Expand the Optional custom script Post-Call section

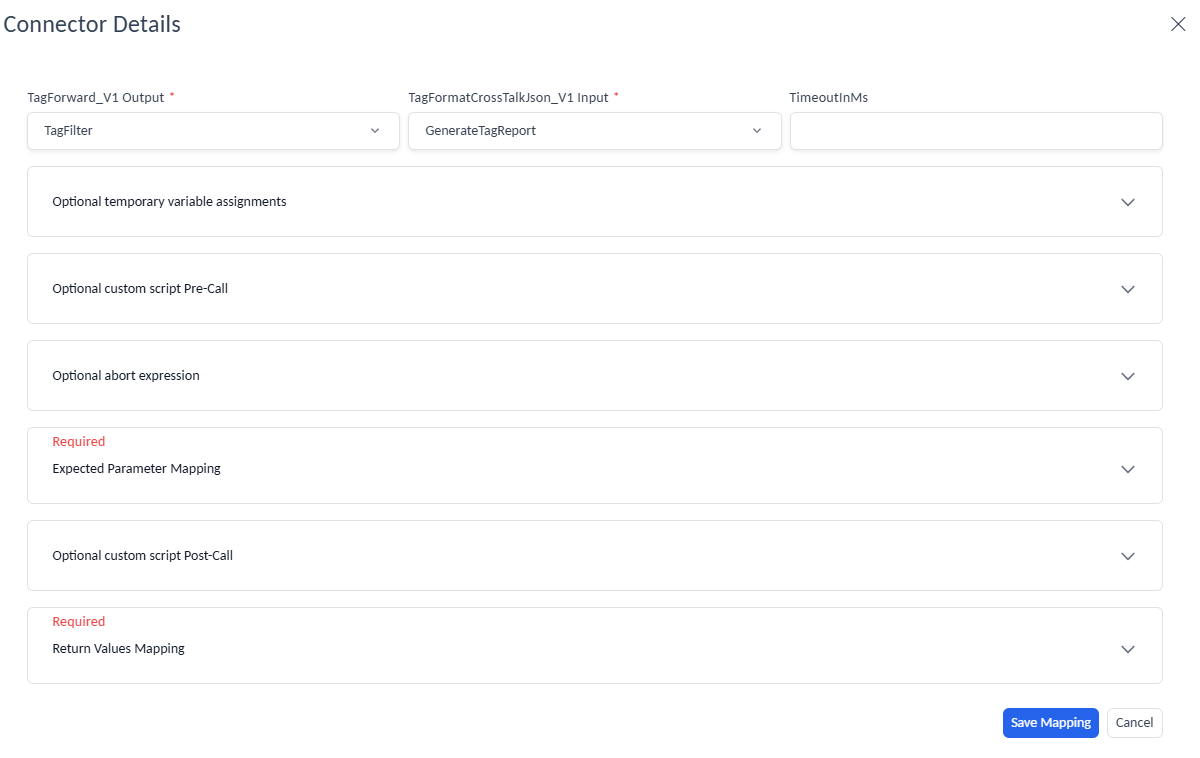tap(143, 556)
